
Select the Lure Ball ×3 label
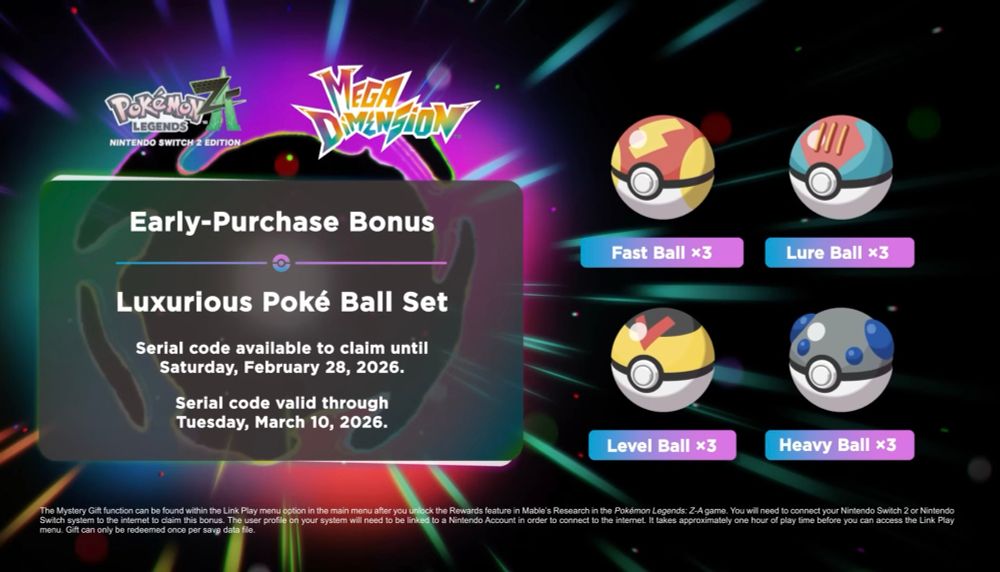[x=839, y=253]
